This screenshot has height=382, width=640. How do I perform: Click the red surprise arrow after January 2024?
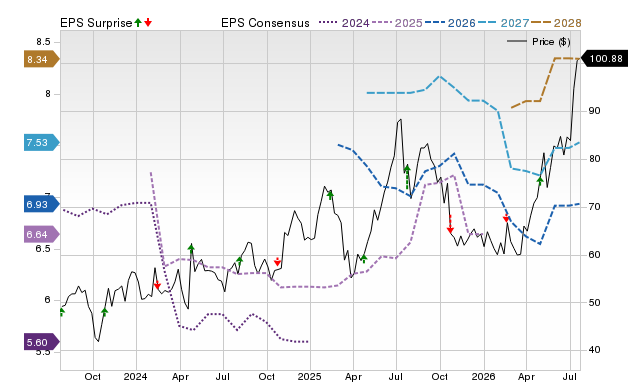tap(157, 285)
